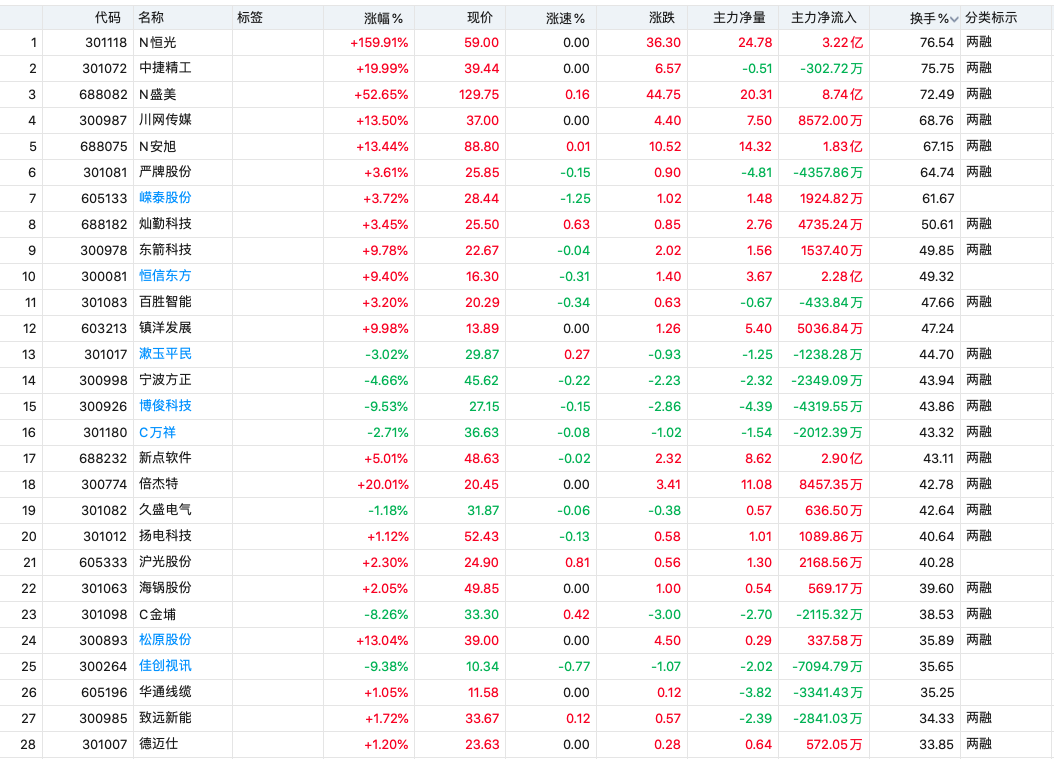The height and width of the screenshot is (759, 1054).
Task: Select the N盛美 stock name
Action: (157, 94)
